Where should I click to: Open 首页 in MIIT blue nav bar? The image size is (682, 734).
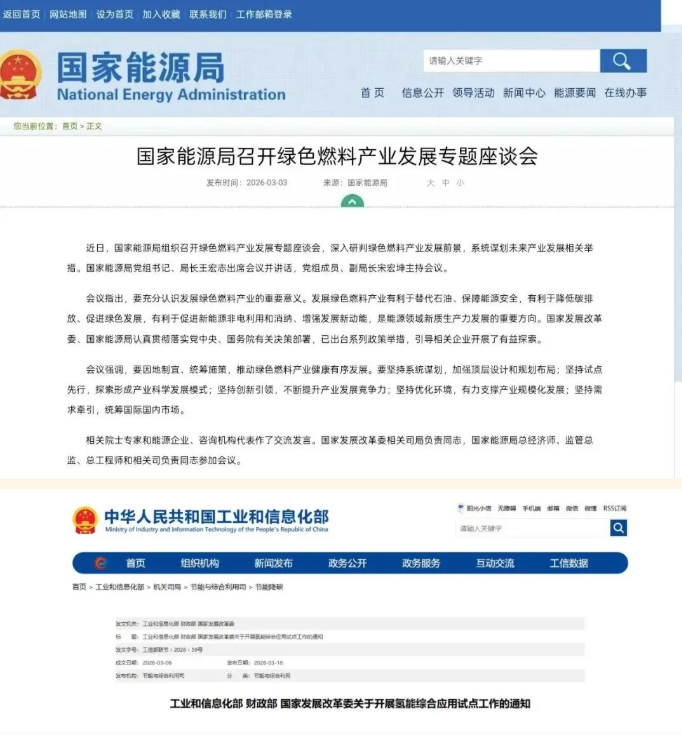(x=136, y=563)
